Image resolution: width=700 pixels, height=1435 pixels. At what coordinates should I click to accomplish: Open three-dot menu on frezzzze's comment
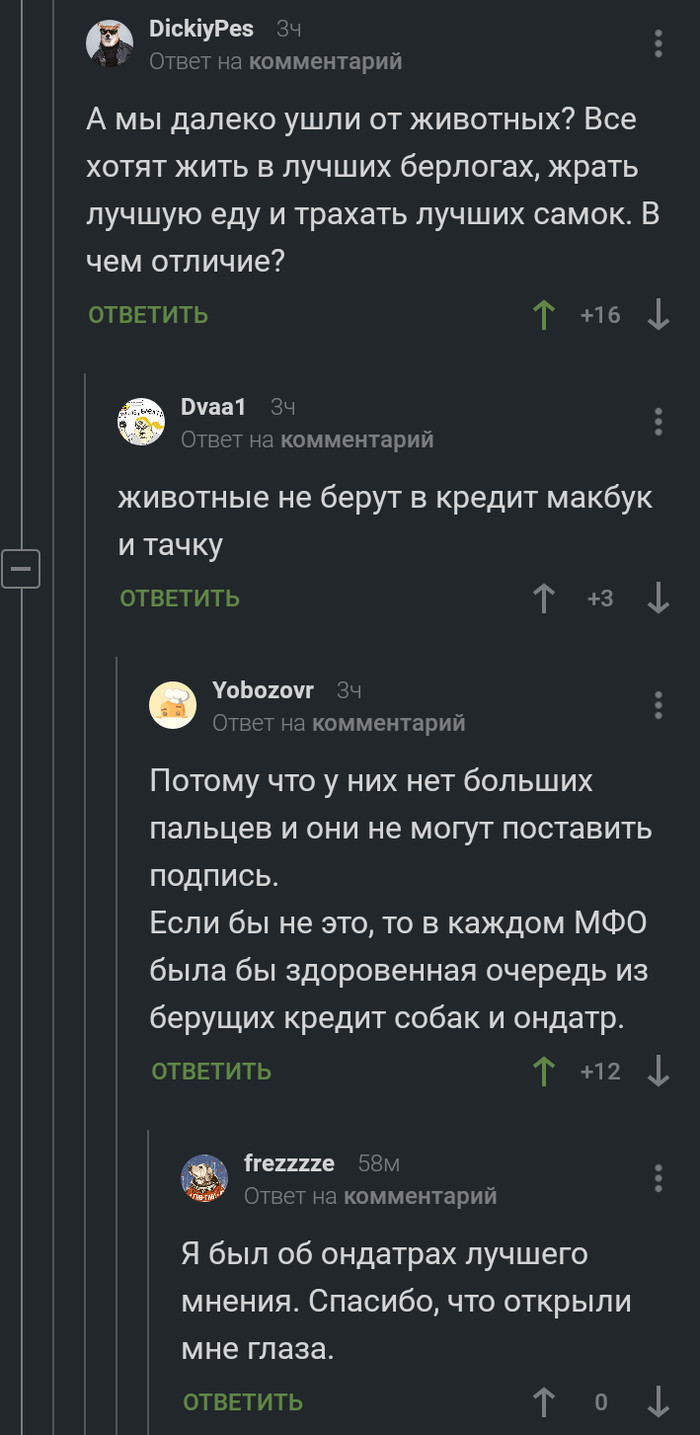(658, 1178)
